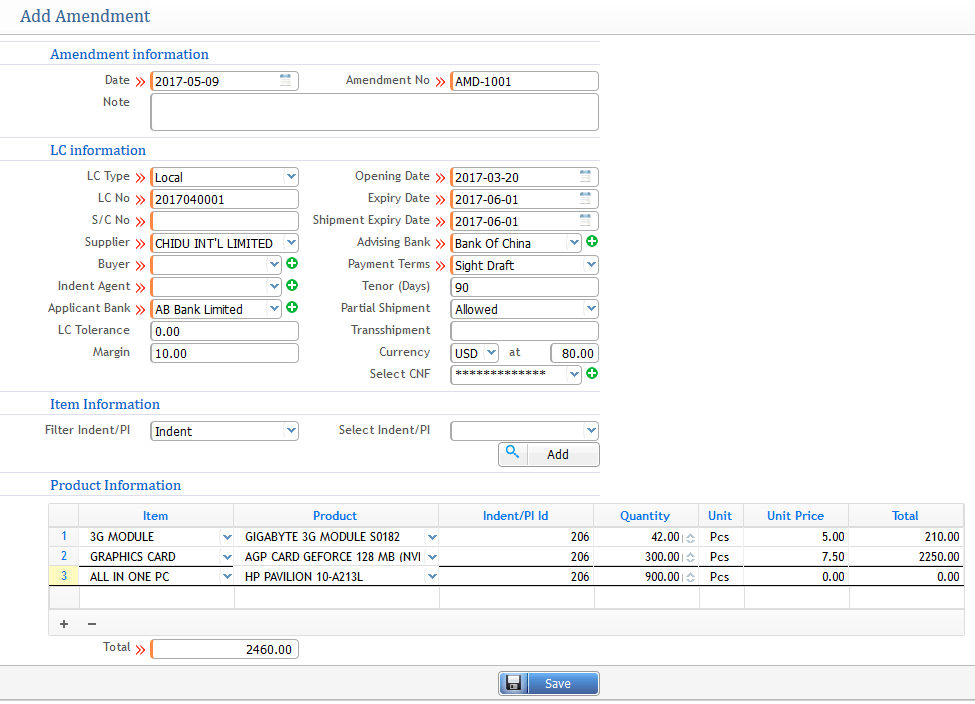975x704 pixels.
Task: Click the search magnifier in Item Information
Action: coord(512,452)
